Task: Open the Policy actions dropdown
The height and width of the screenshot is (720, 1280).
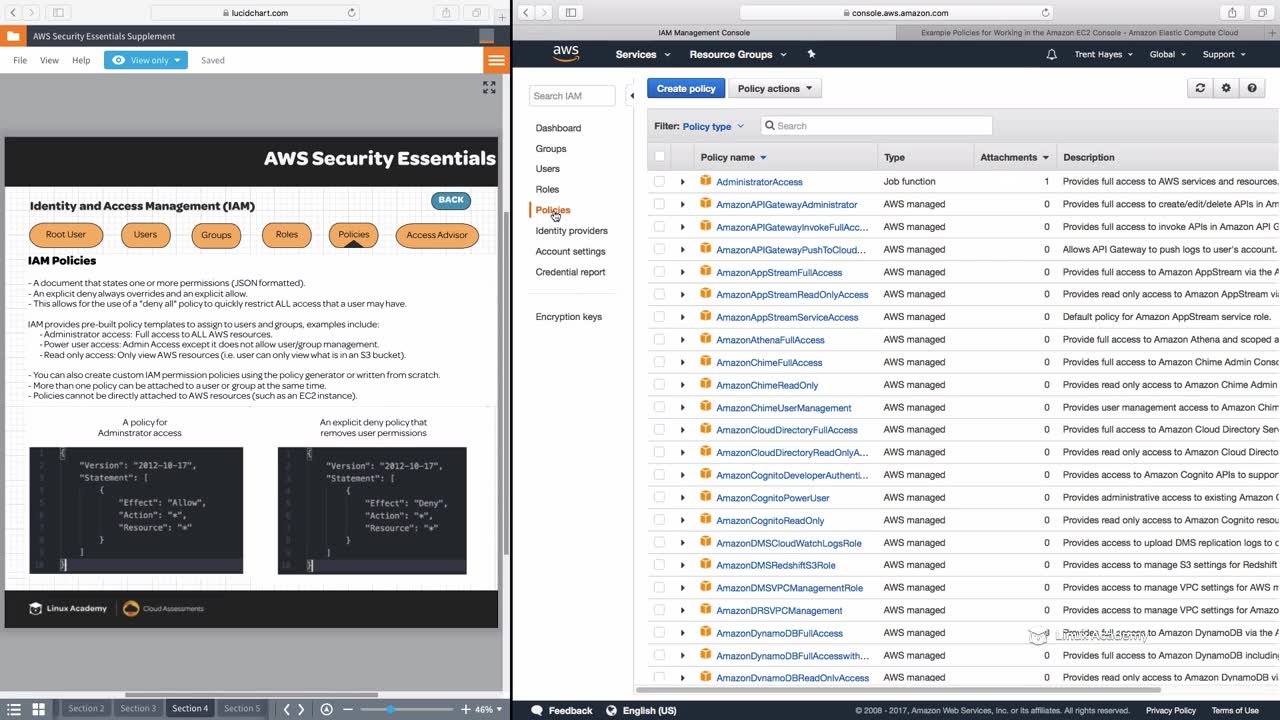Action: pos(776,88)
